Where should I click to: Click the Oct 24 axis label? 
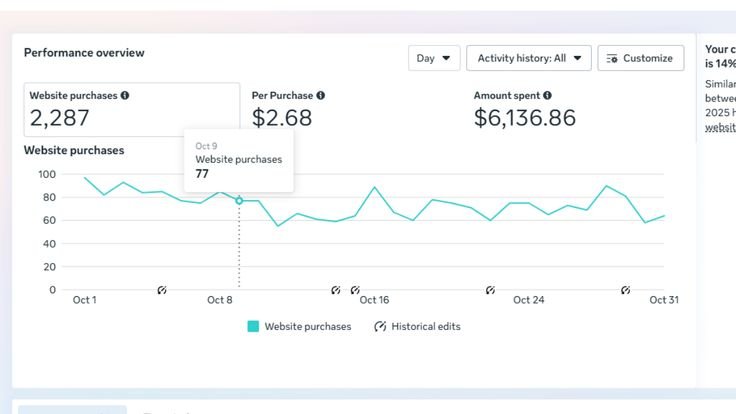point(529,300)
